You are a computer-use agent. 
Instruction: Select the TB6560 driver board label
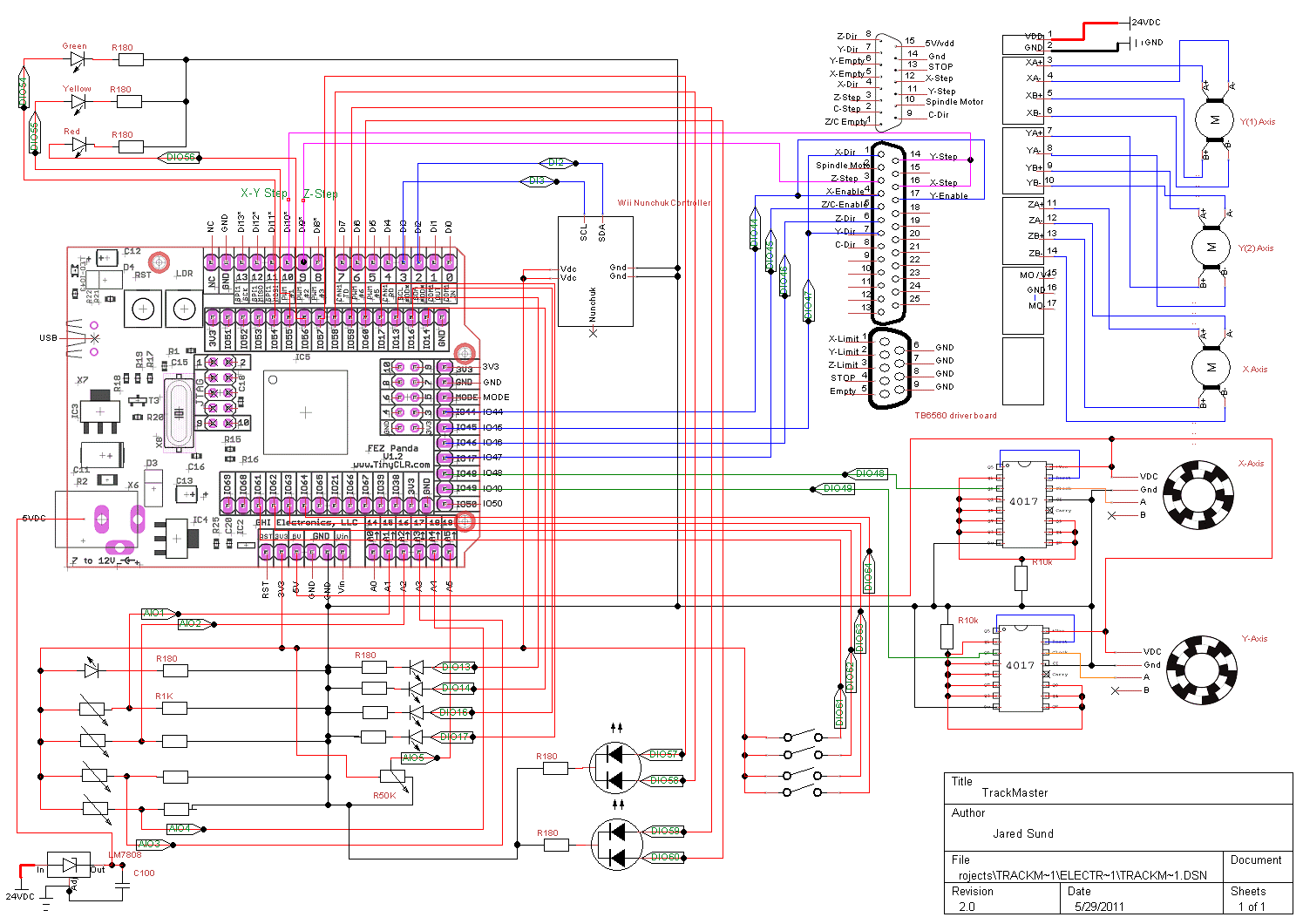pyautogui.click(x=955, y=416)
